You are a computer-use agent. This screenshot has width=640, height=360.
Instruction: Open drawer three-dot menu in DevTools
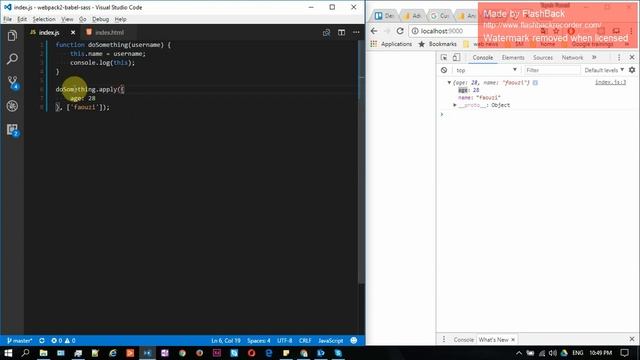(444, 340)
